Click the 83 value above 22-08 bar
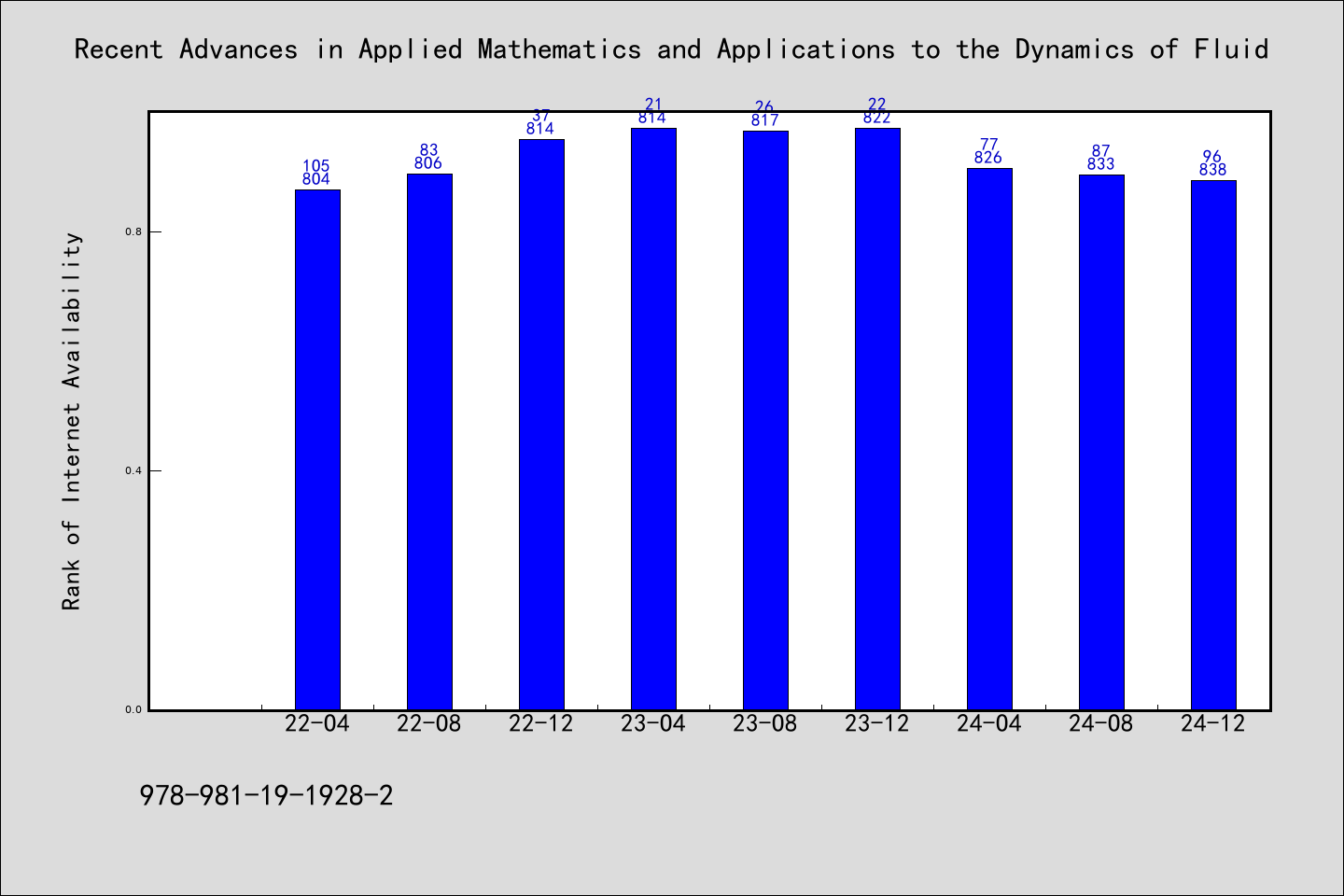Screen dimensions: 1344x896 [428, 150]
